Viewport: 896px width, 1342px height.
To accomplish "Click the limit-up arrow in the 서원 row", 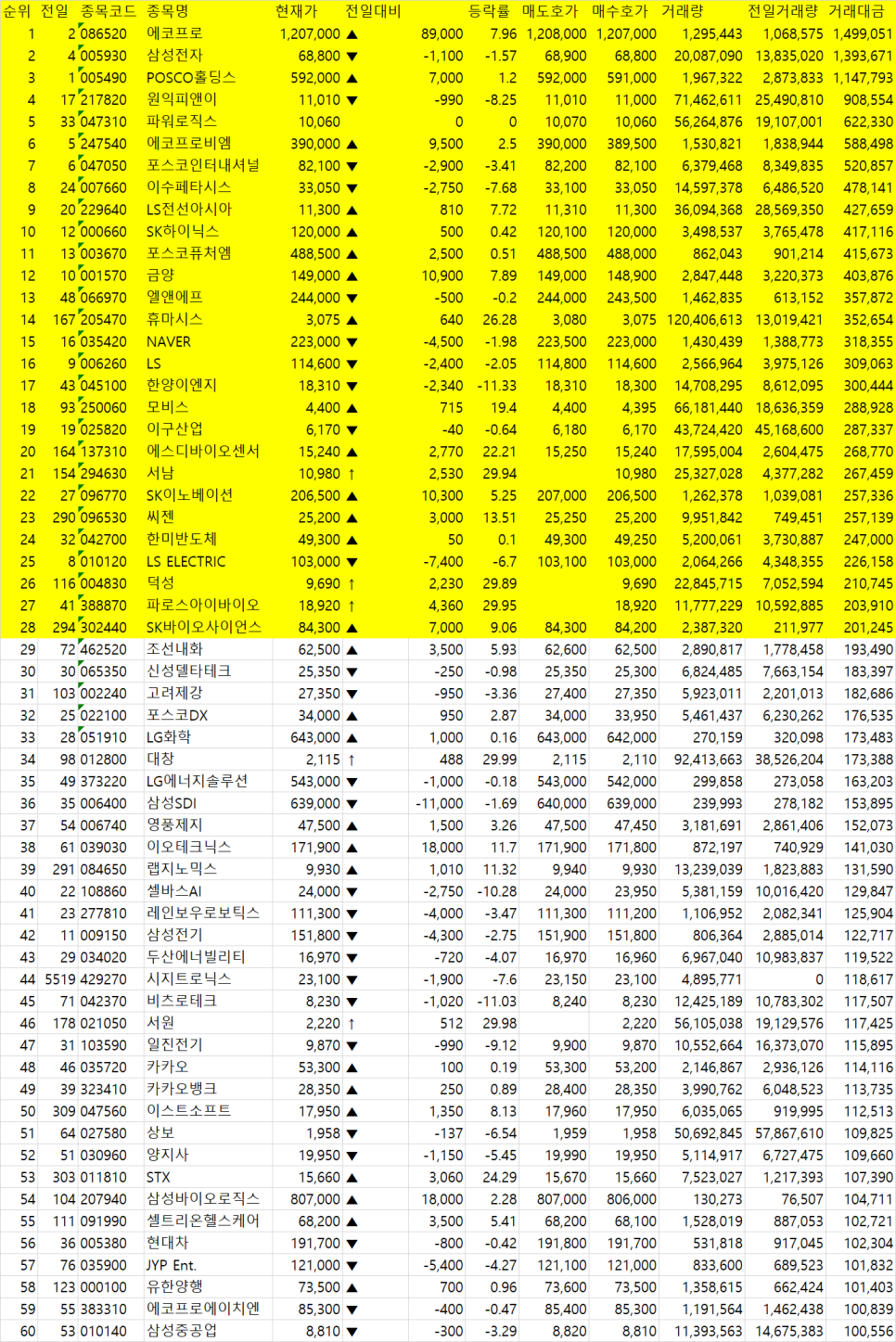I will pos(352,1024).
